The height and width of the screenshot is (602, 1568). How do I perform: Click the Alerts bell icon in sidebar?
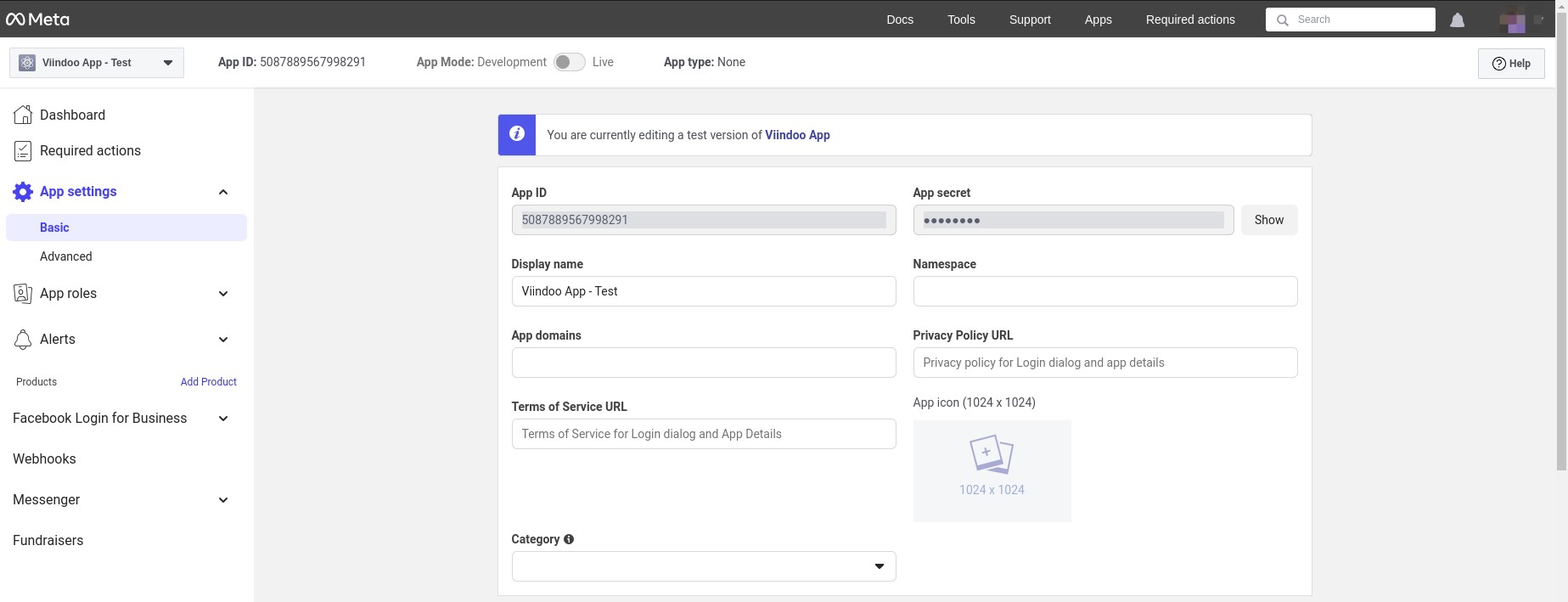pos(23,340)
